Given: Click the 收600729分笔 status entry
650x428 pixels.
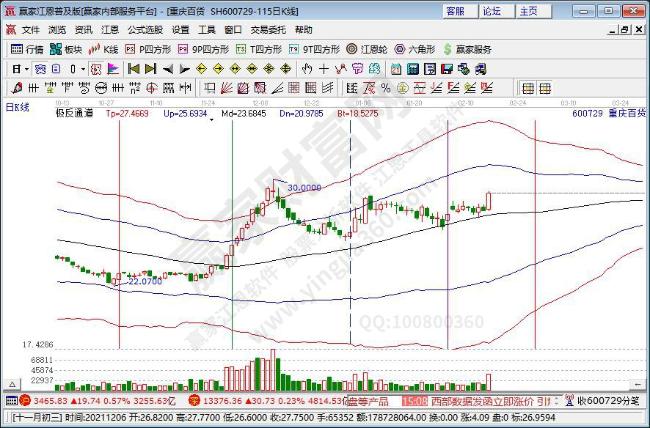Looking at the screenshot, I should 609,401.
